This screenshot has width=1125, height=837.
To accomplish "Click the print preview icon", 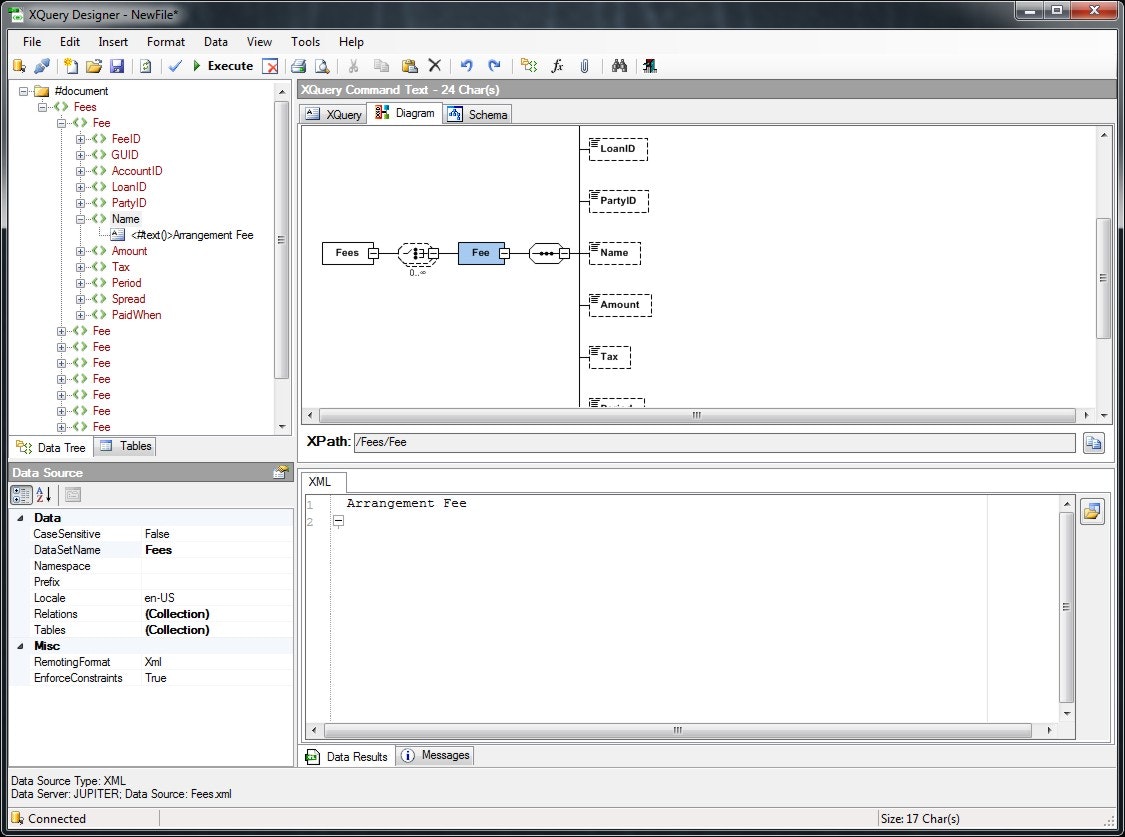I will 322,66.
